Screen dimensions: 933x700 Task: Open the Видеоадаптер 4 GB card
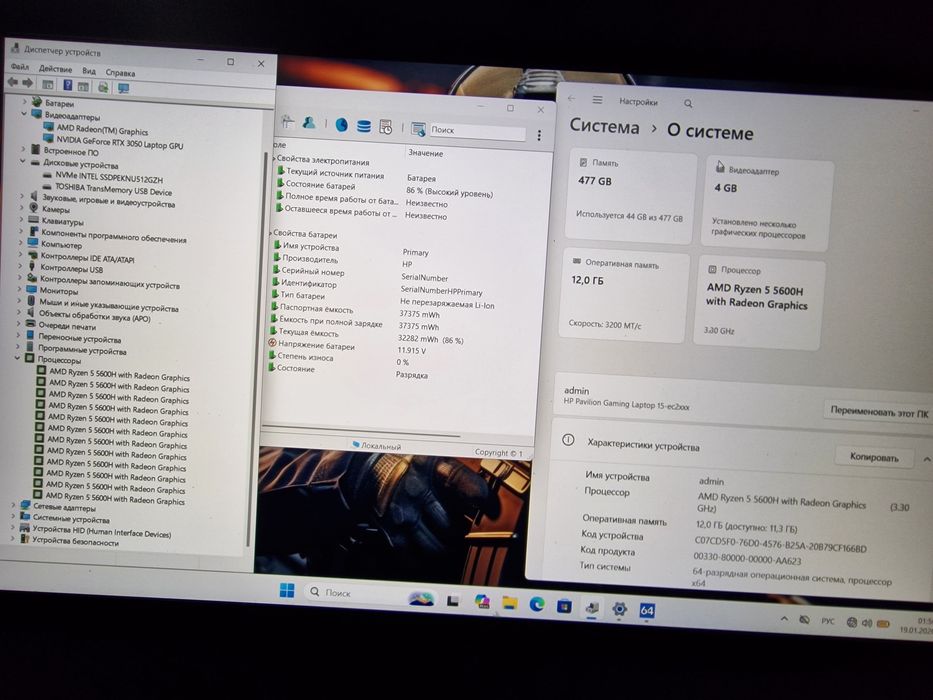click(x=768, y=203)
